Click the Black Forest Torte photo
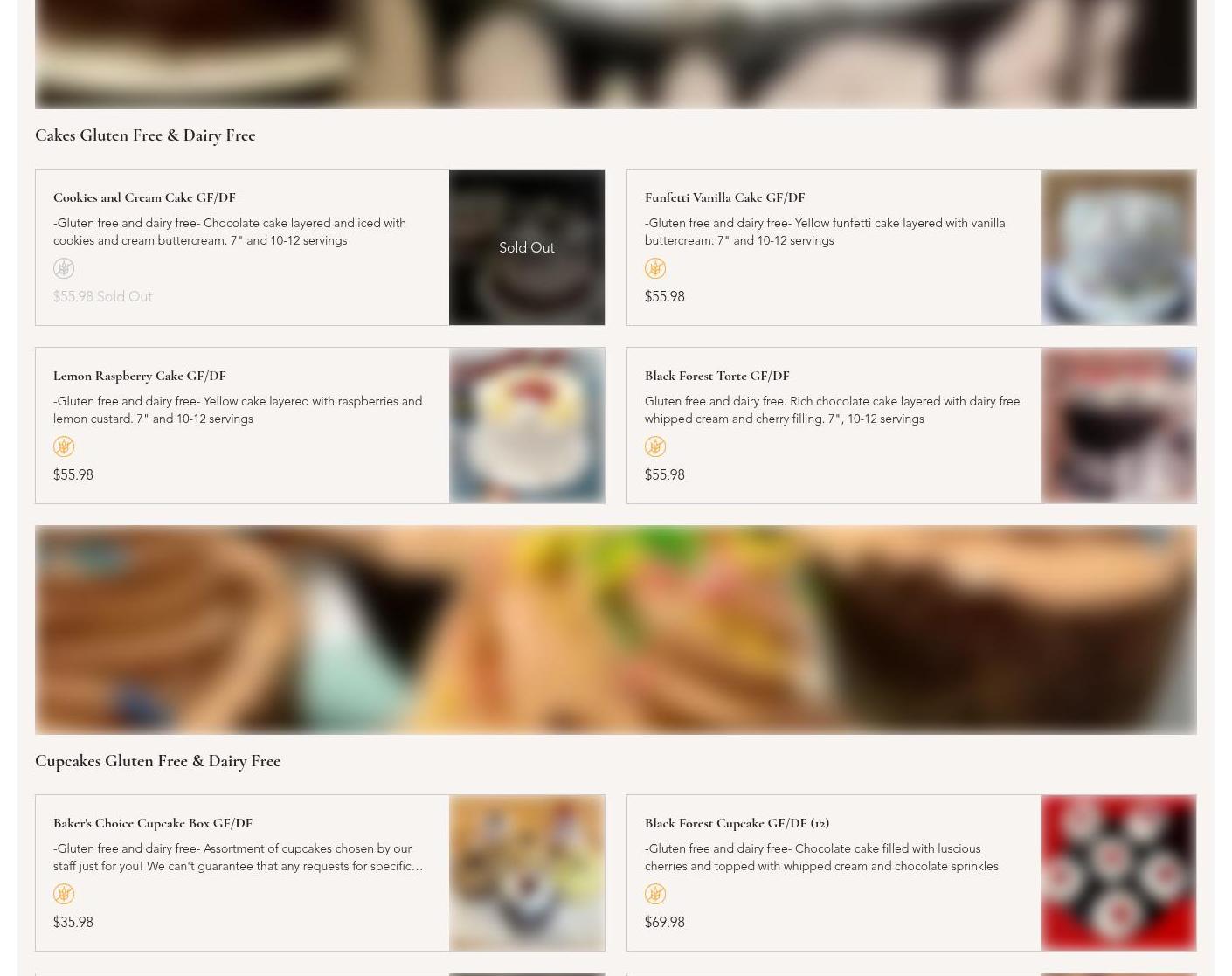1232x976 pixels. click(1118, 426)
